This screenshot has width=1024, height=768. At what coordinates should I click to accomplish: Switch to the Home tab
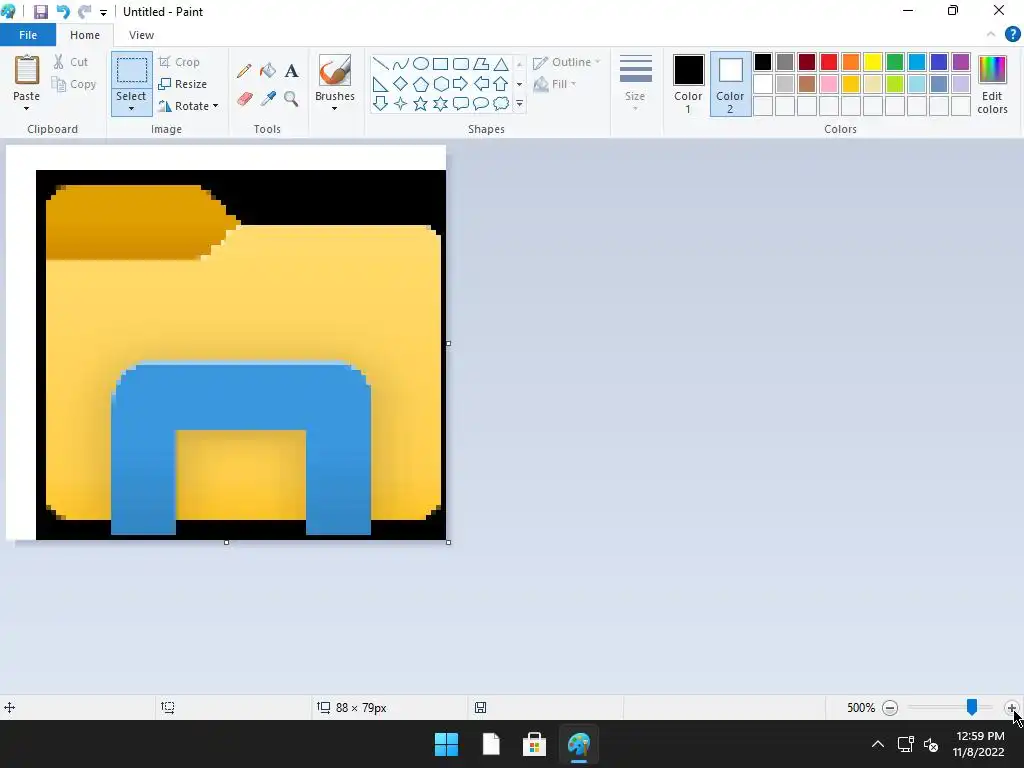pyautogui.click(x=85, y=35)
